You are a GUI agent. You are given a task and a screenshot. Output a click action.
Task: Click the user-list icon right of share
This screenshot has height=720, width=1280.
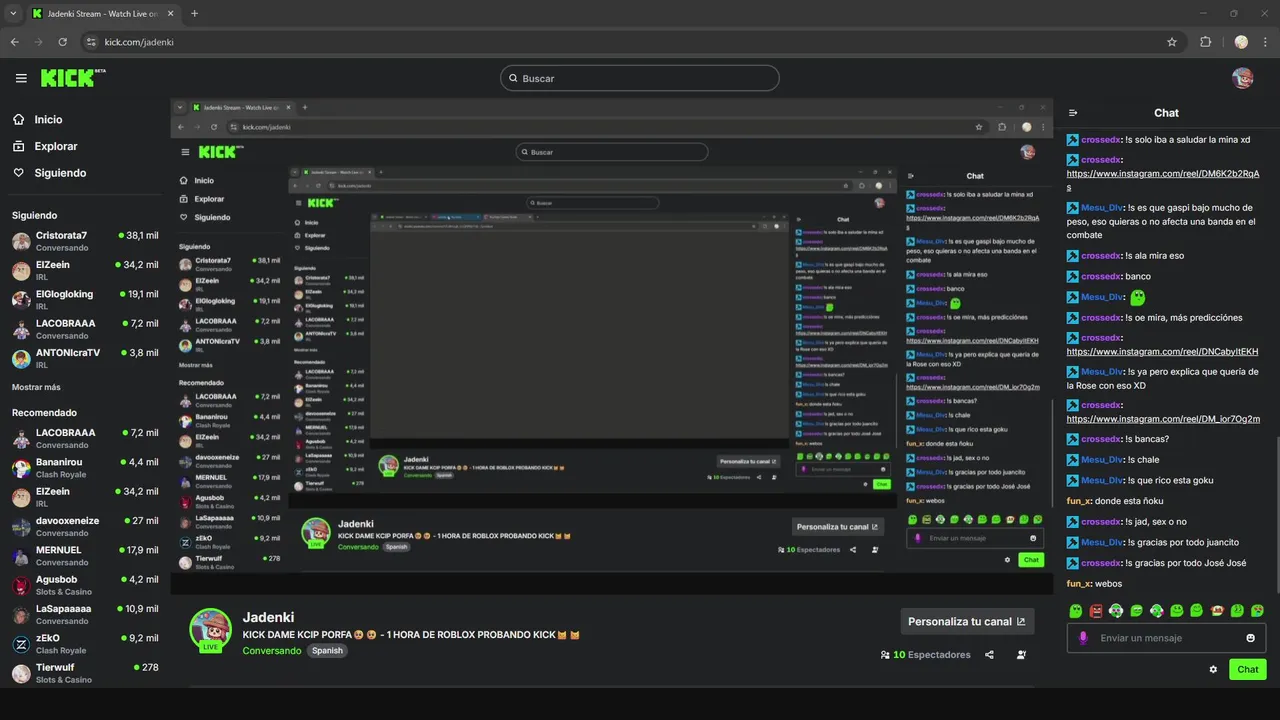[x=1021, y=655]
